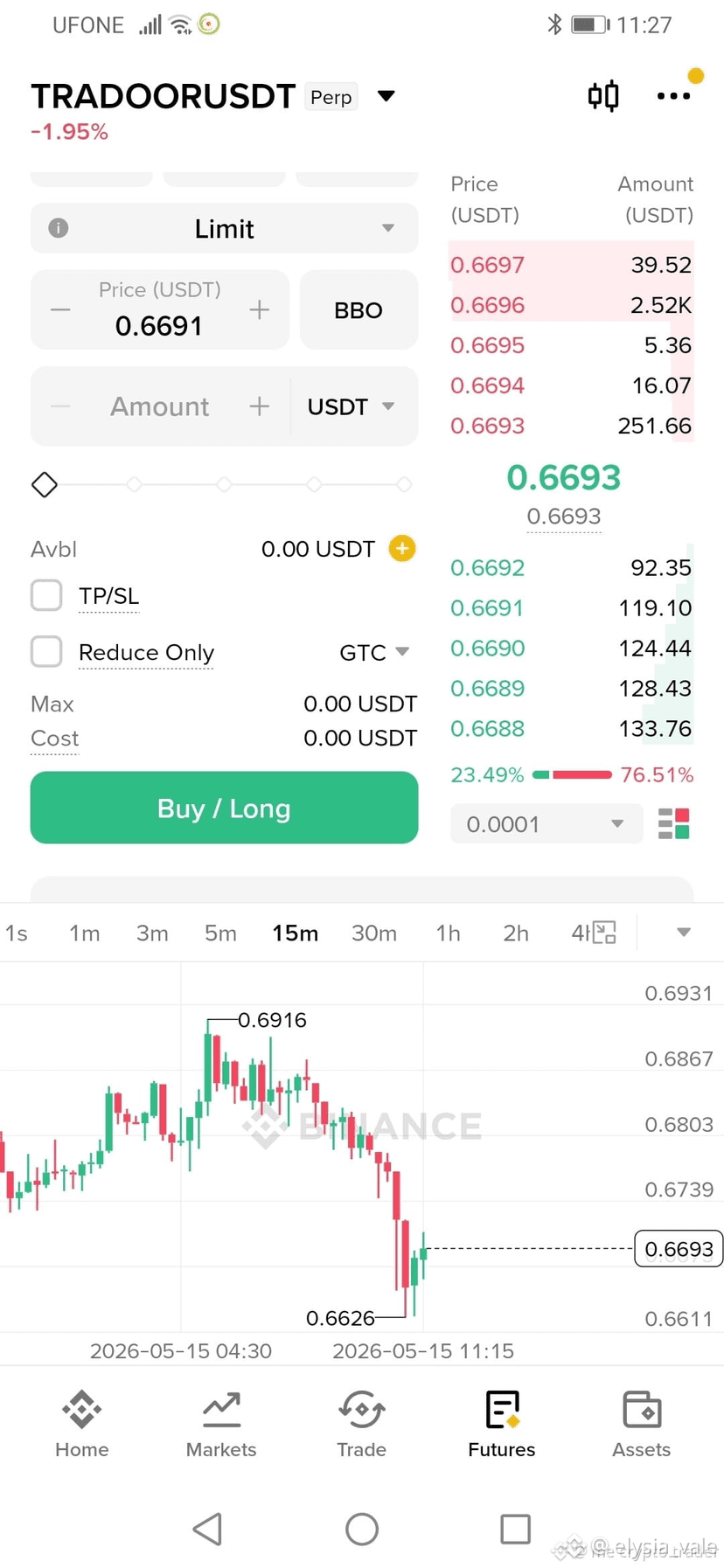Viewport: 724px width, 1568px height.
Task: Select the 5m chart interval
Action: 220,933
